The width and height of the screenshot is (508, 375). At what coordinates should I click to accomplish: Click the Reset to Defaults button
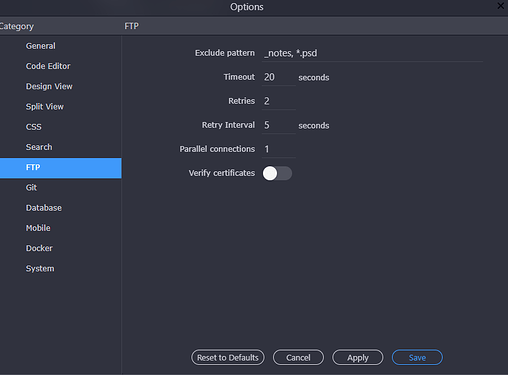click(228, 358)
